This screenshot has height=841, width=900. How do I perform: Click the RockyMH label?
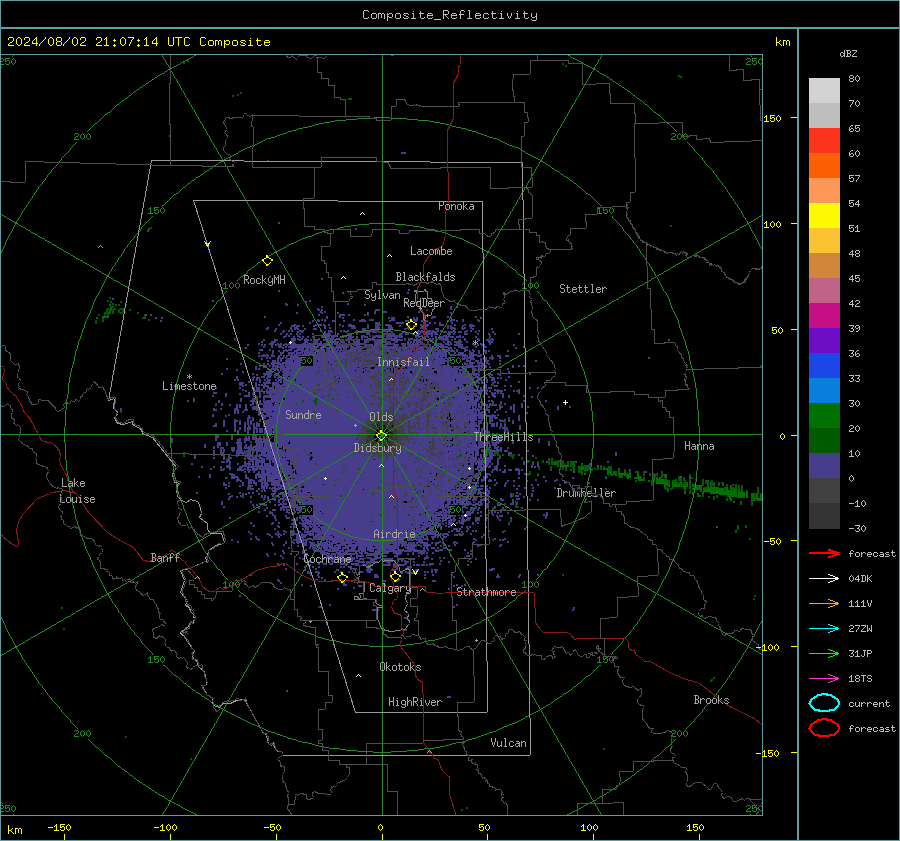[x=264, y=280]
